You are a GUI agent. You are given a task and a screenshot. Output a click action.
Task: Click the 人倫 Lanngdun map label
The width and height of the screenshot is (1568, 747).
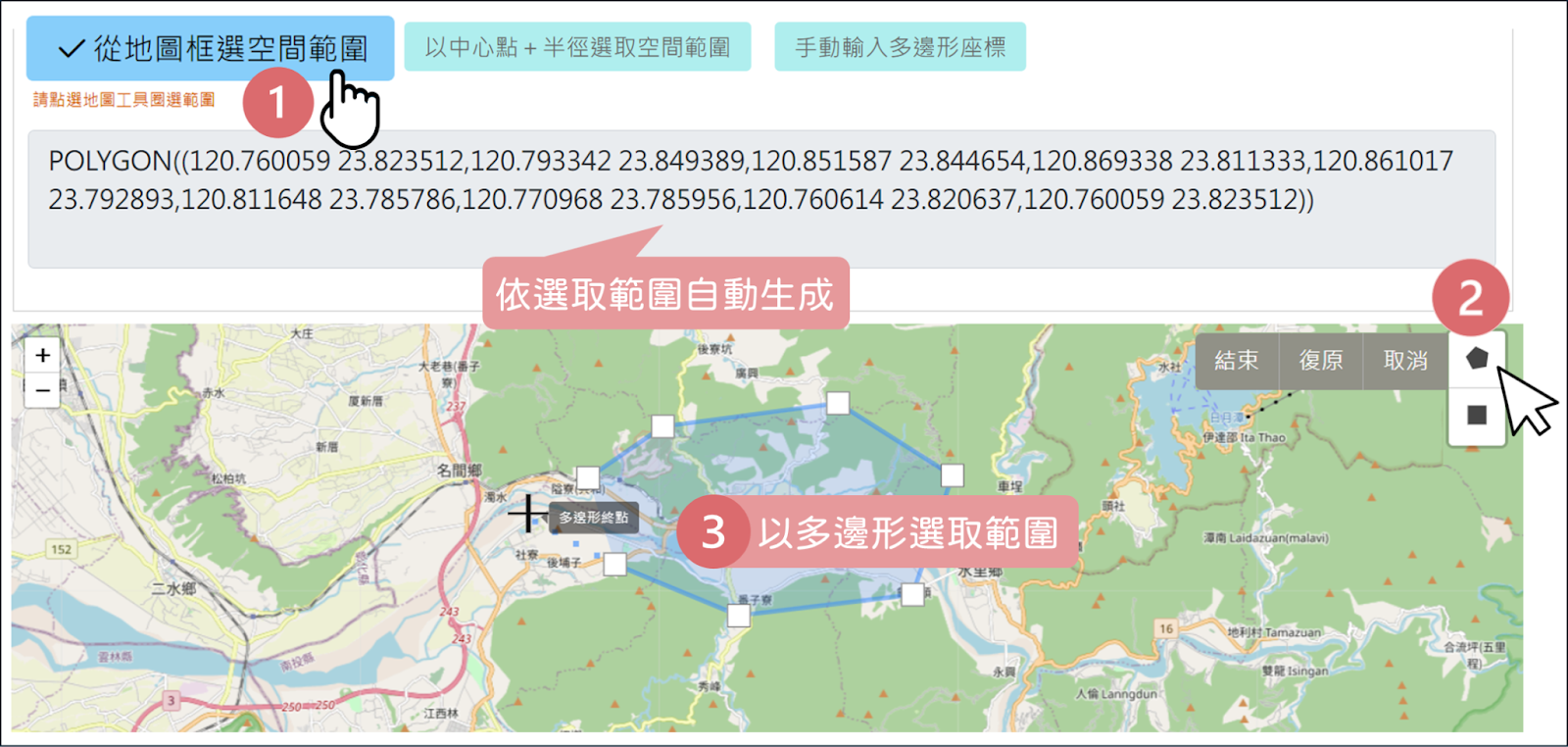coord(1116,694)
